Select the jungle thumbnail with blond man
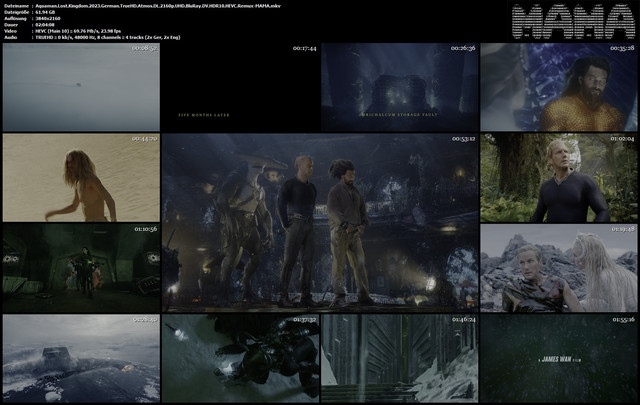This screenshot has height=405, width=640. point(559,178)
